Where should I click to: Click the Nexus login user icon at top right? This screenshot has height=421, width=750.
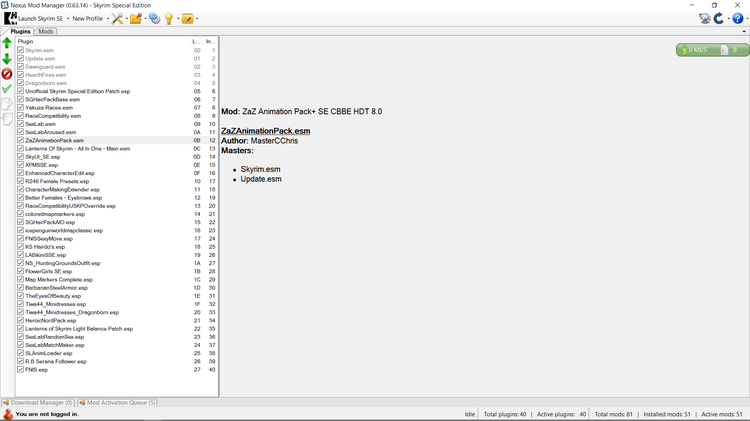point(704,18)
